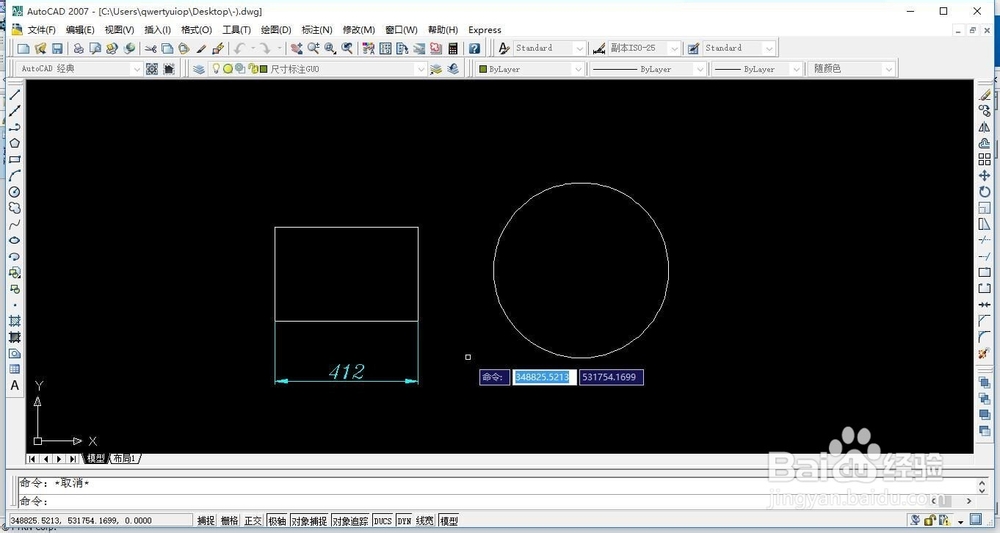Expand the 随颜色 plot style dropdown

tap(889, 69)
